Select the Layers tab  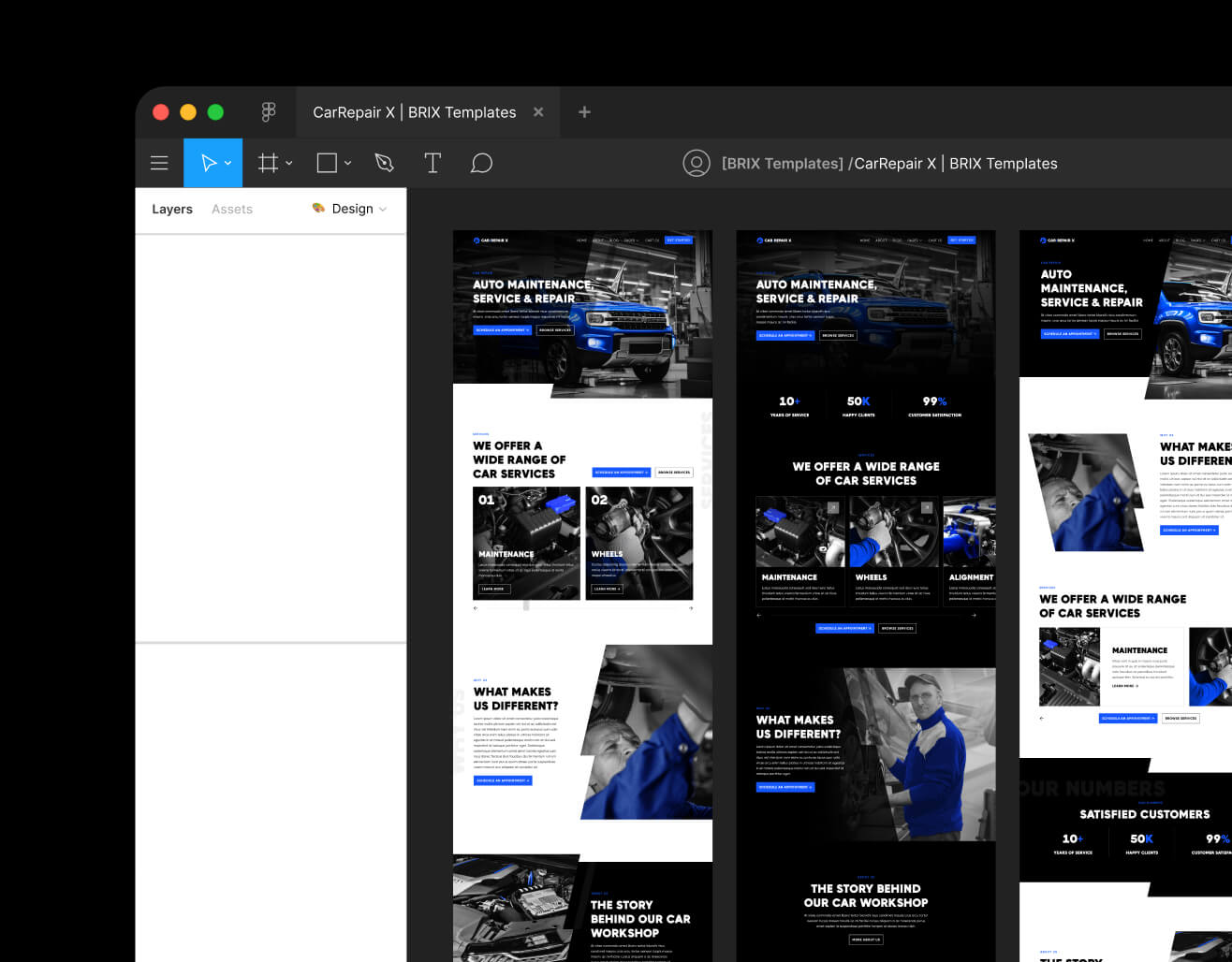(172, 209)
